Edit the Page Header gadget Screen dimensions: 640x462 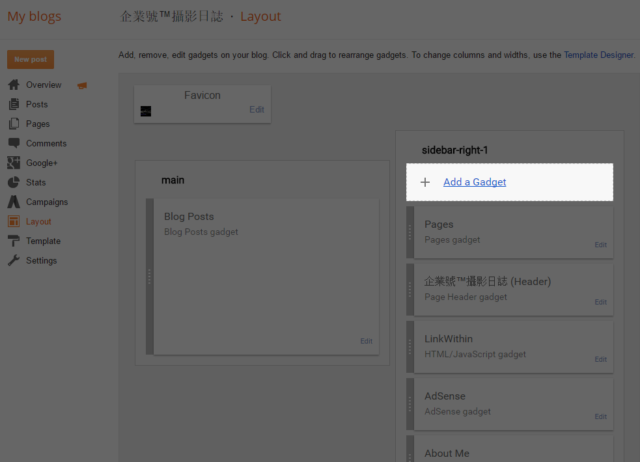(x=600, y=302)
